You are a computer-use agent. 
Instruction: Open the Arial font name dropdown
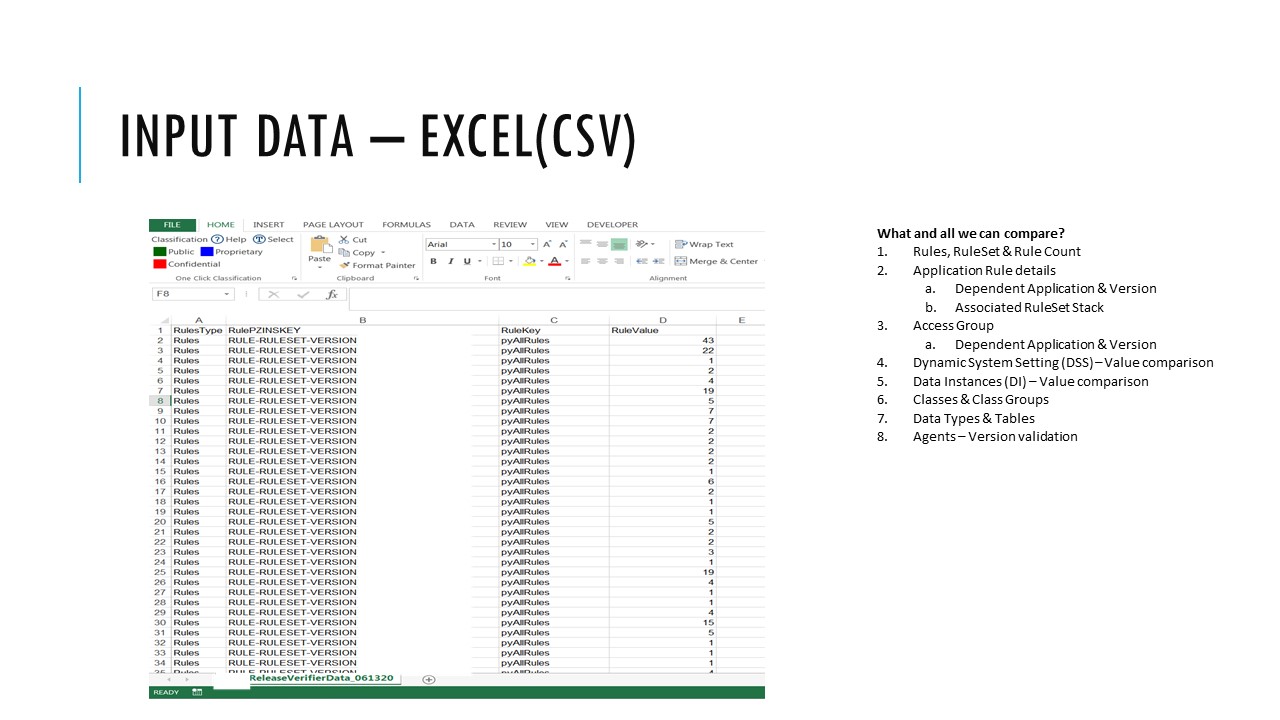click(494, 244)
